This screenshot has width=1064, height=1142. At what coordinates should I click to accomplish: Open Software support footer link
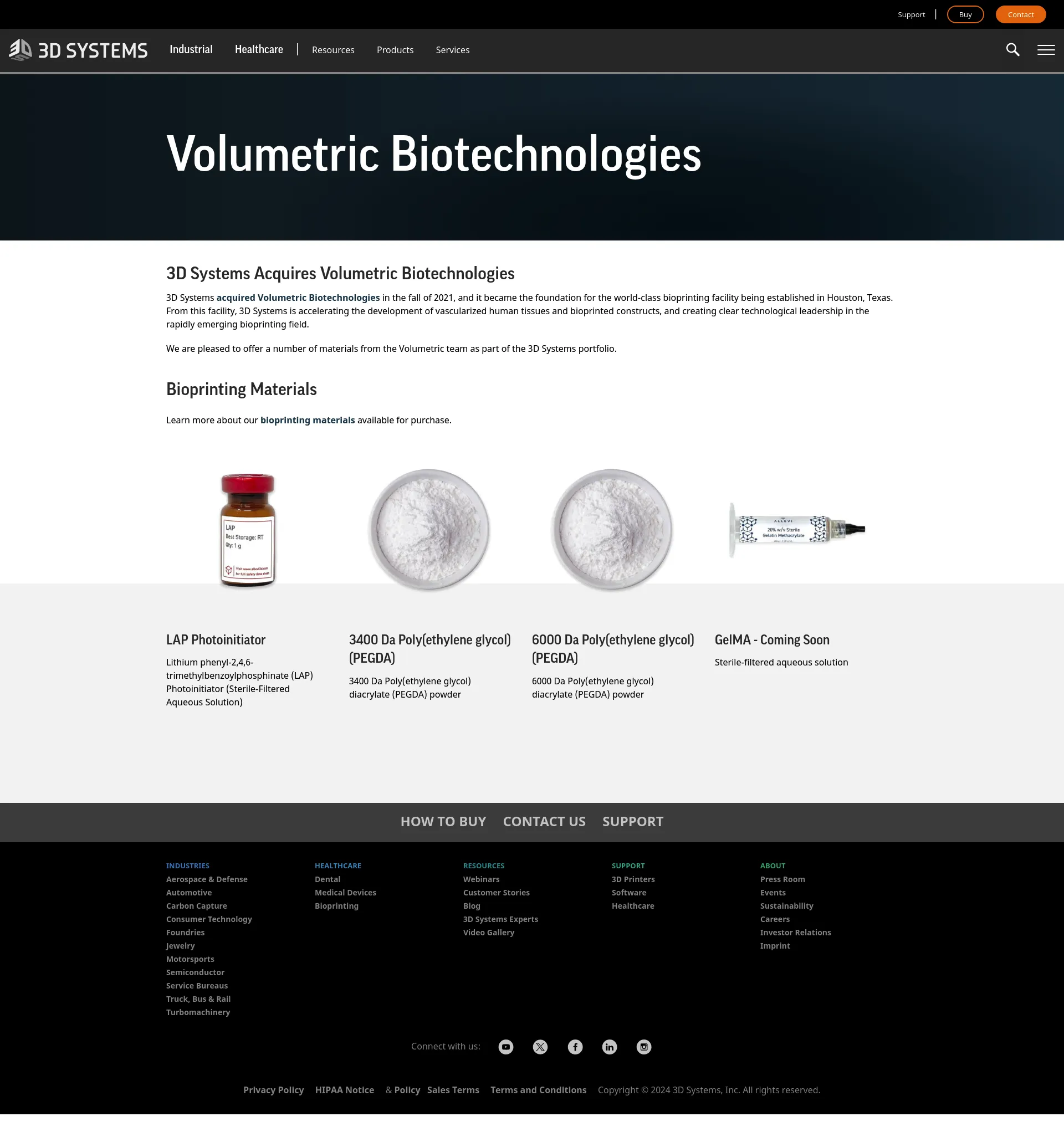(629, 893)
